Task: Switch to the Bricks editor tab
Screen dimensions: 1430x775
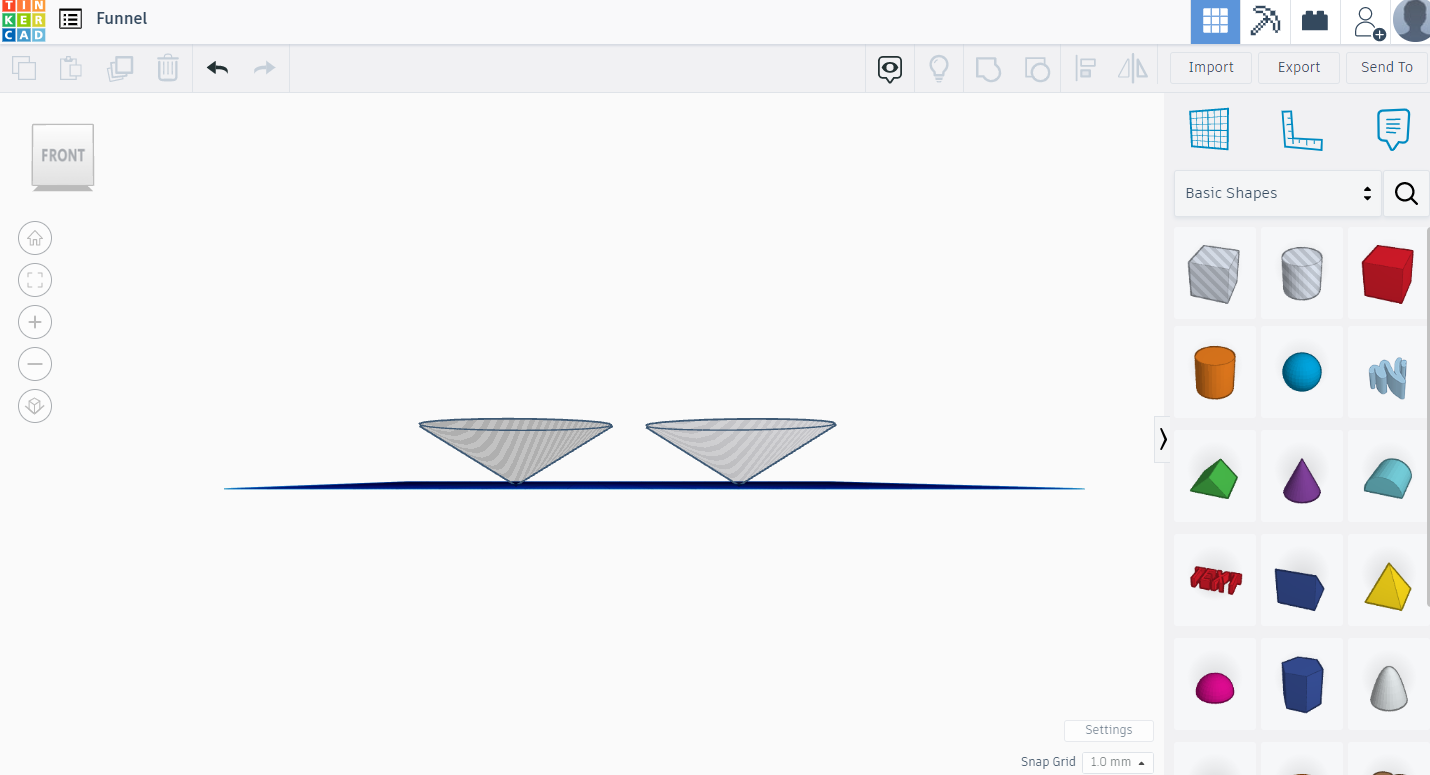Action: pyautogui.click(x=1315, y=21)
